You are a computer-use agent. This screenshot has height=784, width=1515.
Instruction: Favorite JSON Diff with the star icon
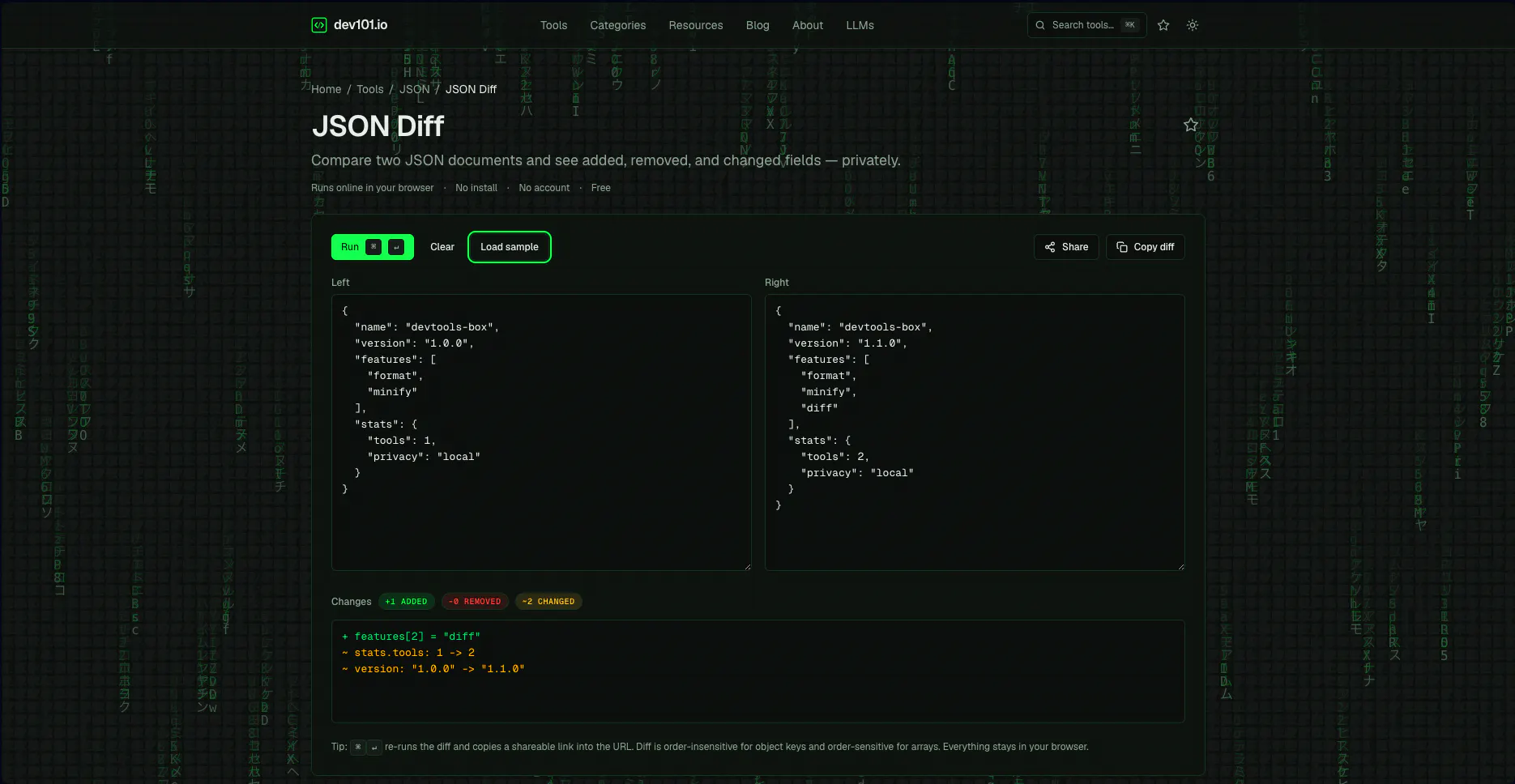[1191, 125]
